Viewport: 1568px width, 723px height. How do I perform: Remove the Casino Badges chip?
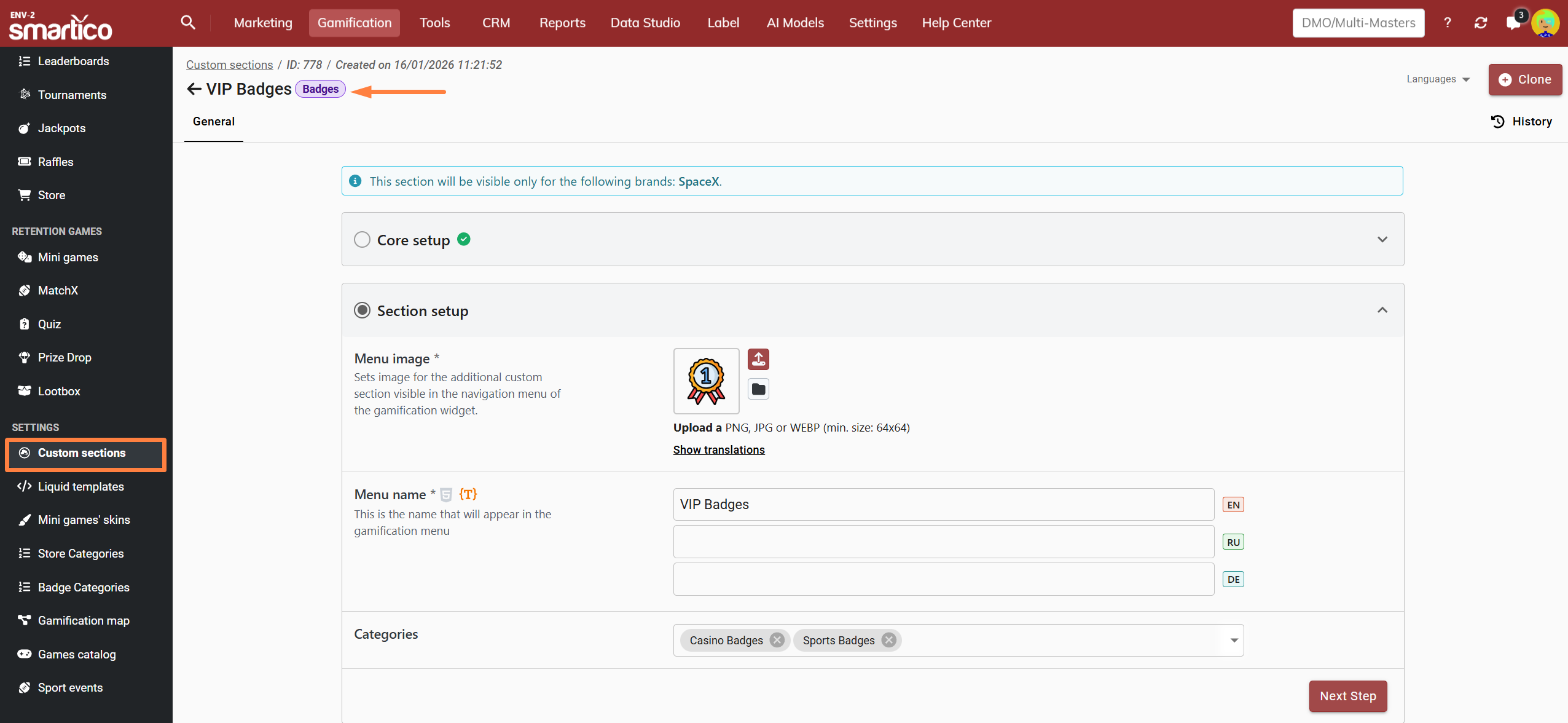(x=777, y=640)
